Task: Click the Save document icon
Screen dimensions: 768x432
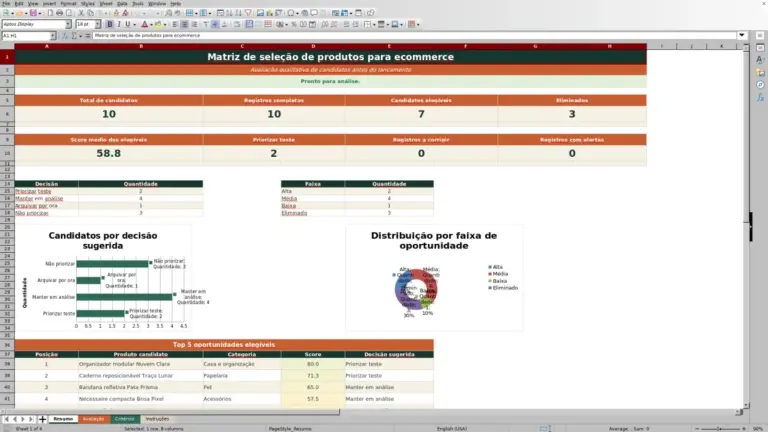Action: click(33, 13)
